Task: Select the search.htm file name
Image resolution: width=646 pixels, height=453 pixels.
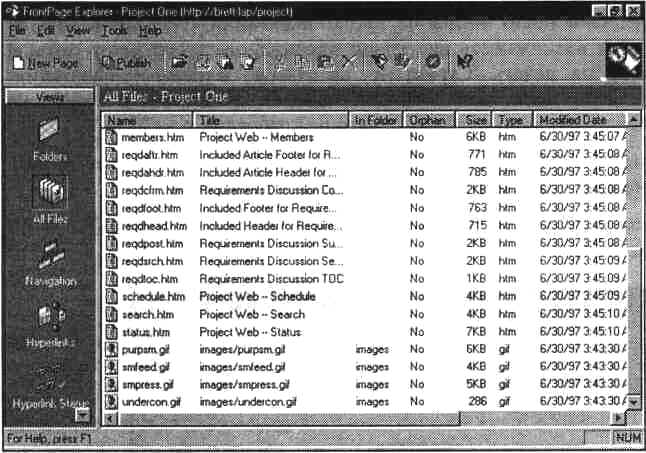Action: tap(147, 315)
